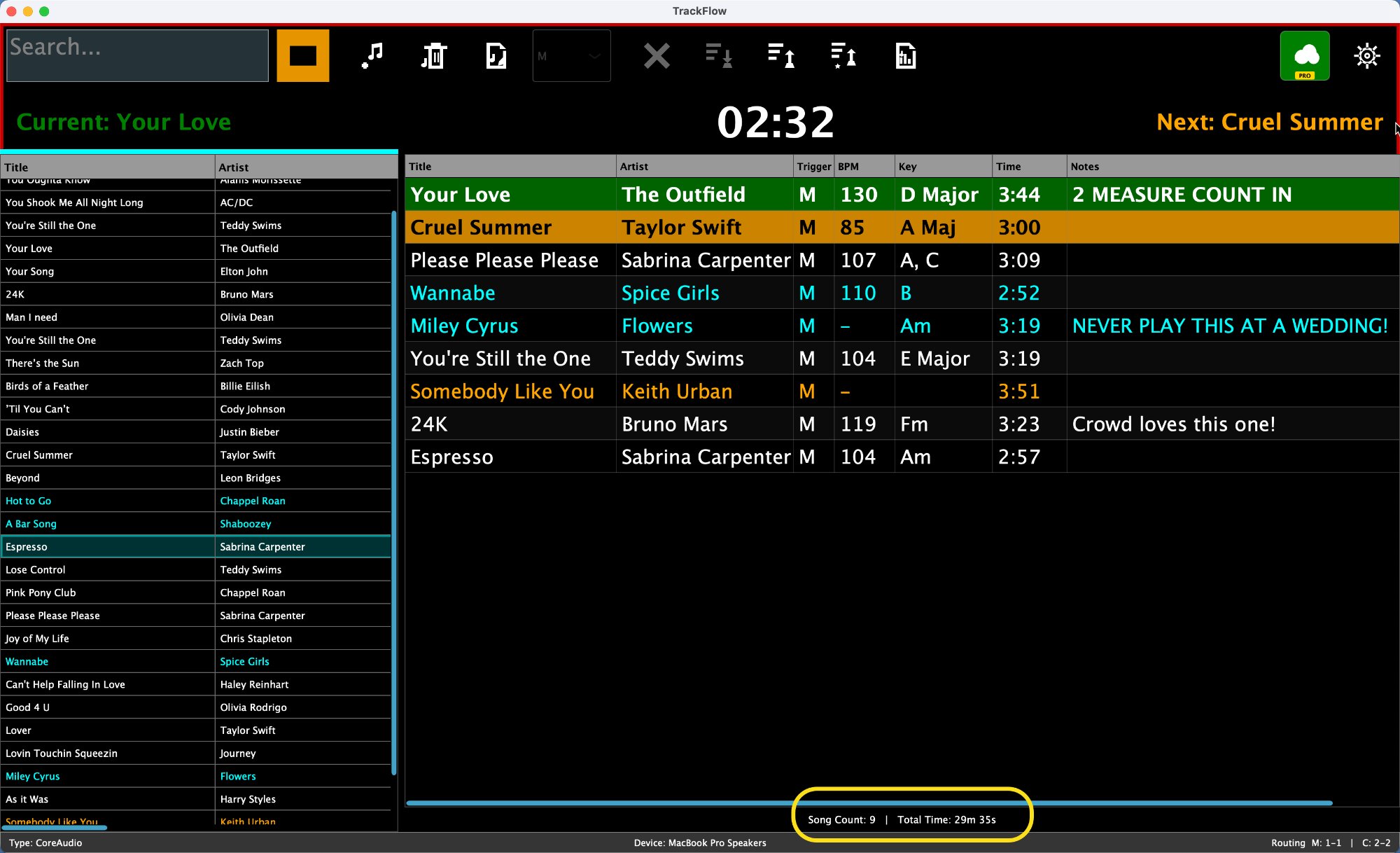The image size is (1400, 853).
Task: Import a song from file
Action: [496, 55]
